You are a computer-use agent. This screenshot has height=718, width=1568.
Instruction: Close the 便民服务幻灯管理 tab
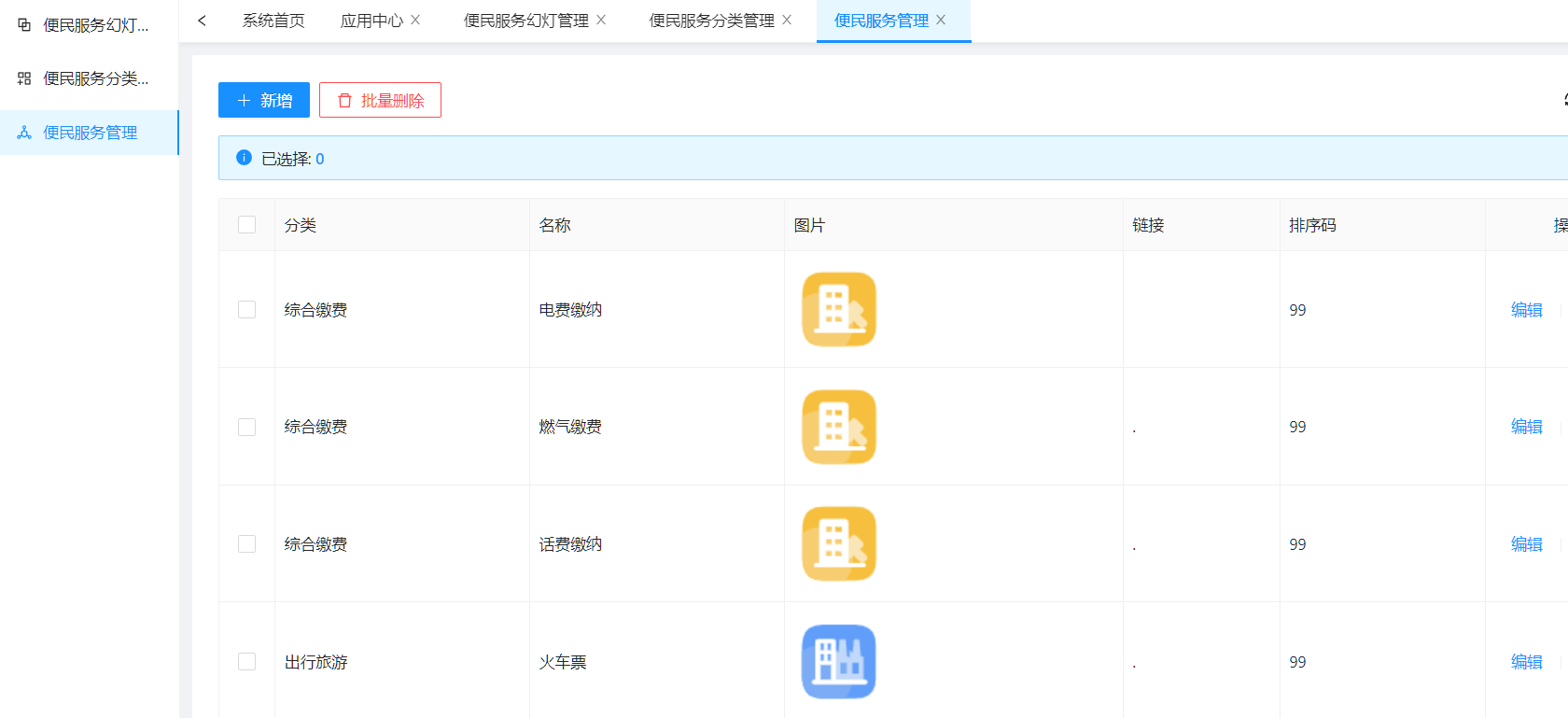601,20
